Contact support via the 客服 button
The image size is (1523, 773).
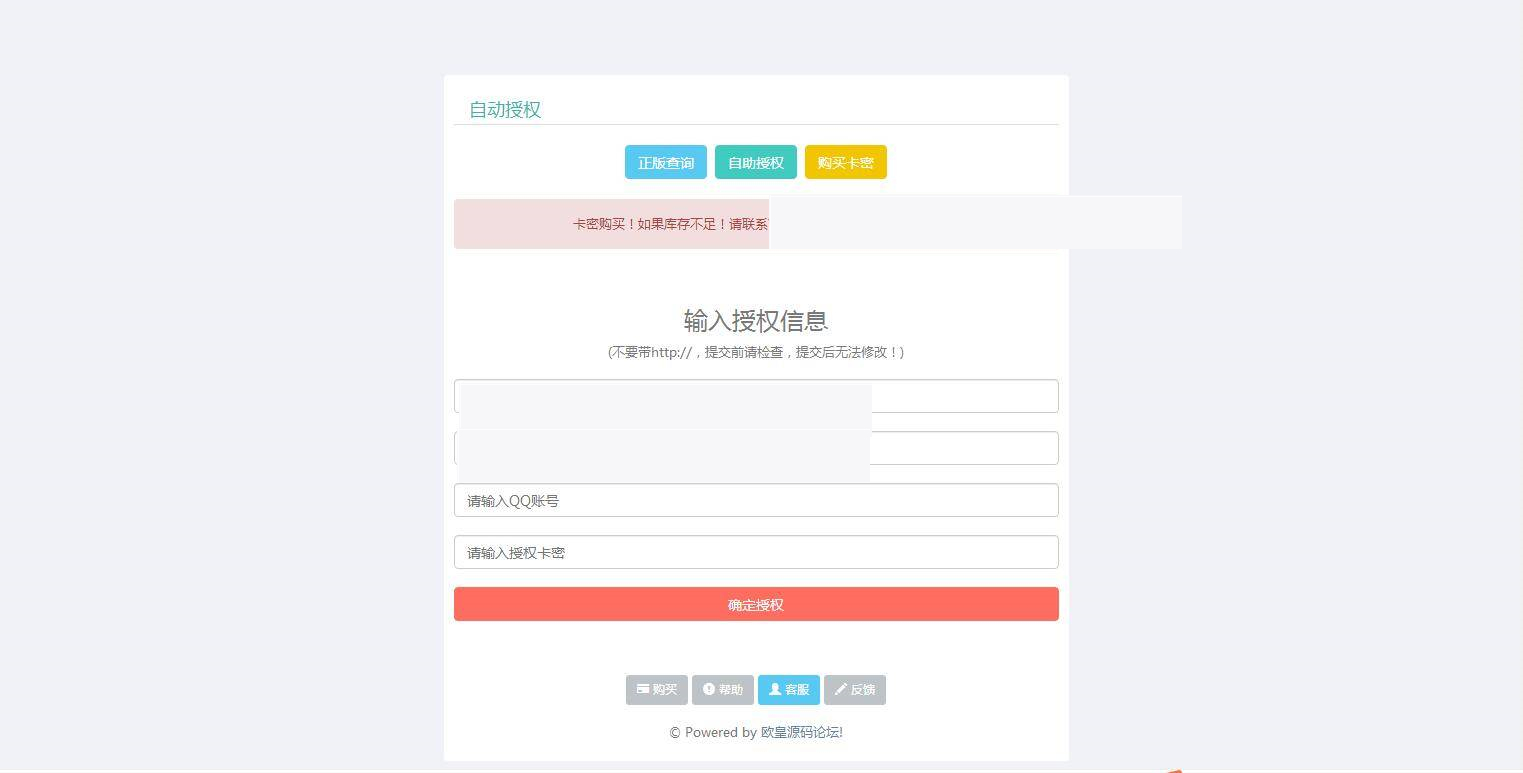(788, 689)
